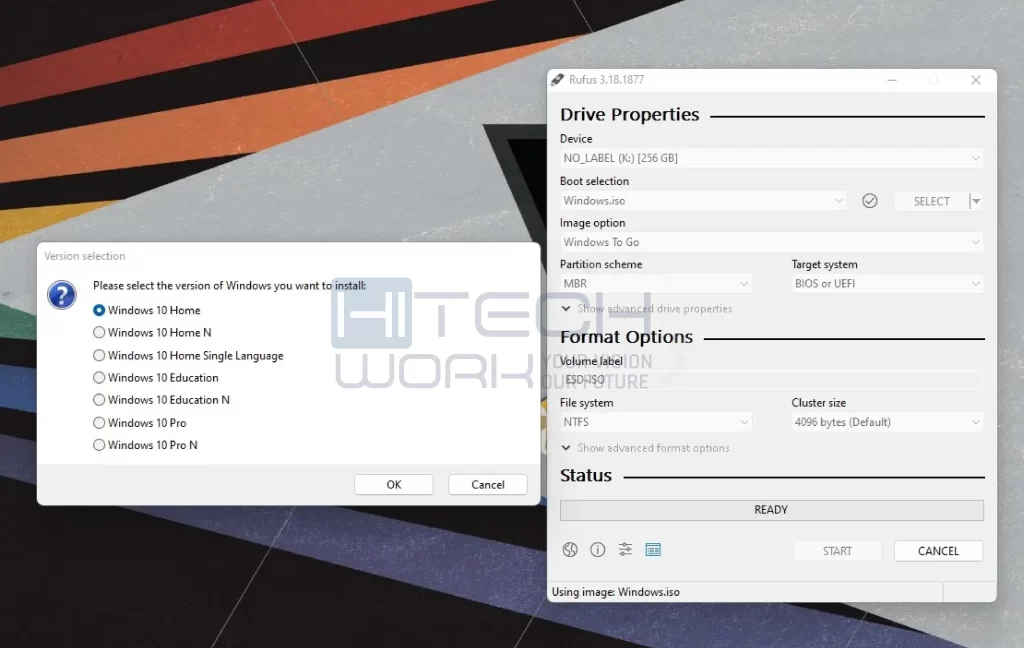Click OK in Version selection dialog
This screenshot has height=648, width=1024.
pyautogui.click(x=394, y=485)
